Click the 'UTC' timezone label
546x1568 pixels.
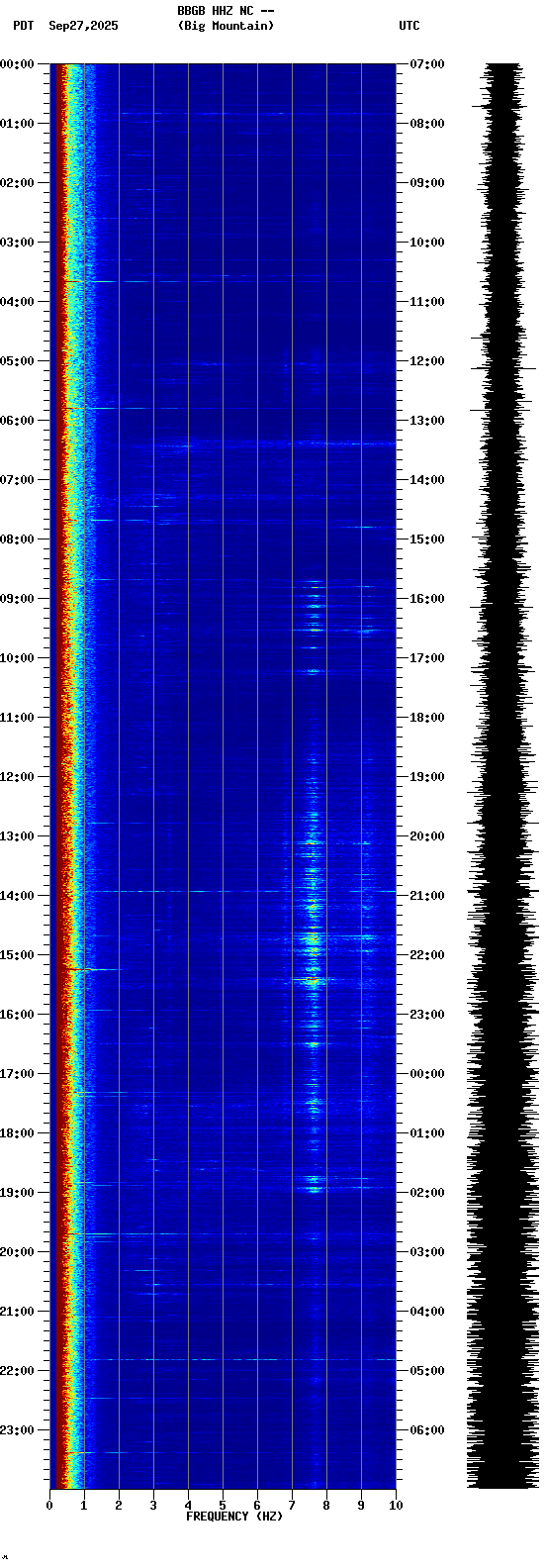click(x=409, y=26)
